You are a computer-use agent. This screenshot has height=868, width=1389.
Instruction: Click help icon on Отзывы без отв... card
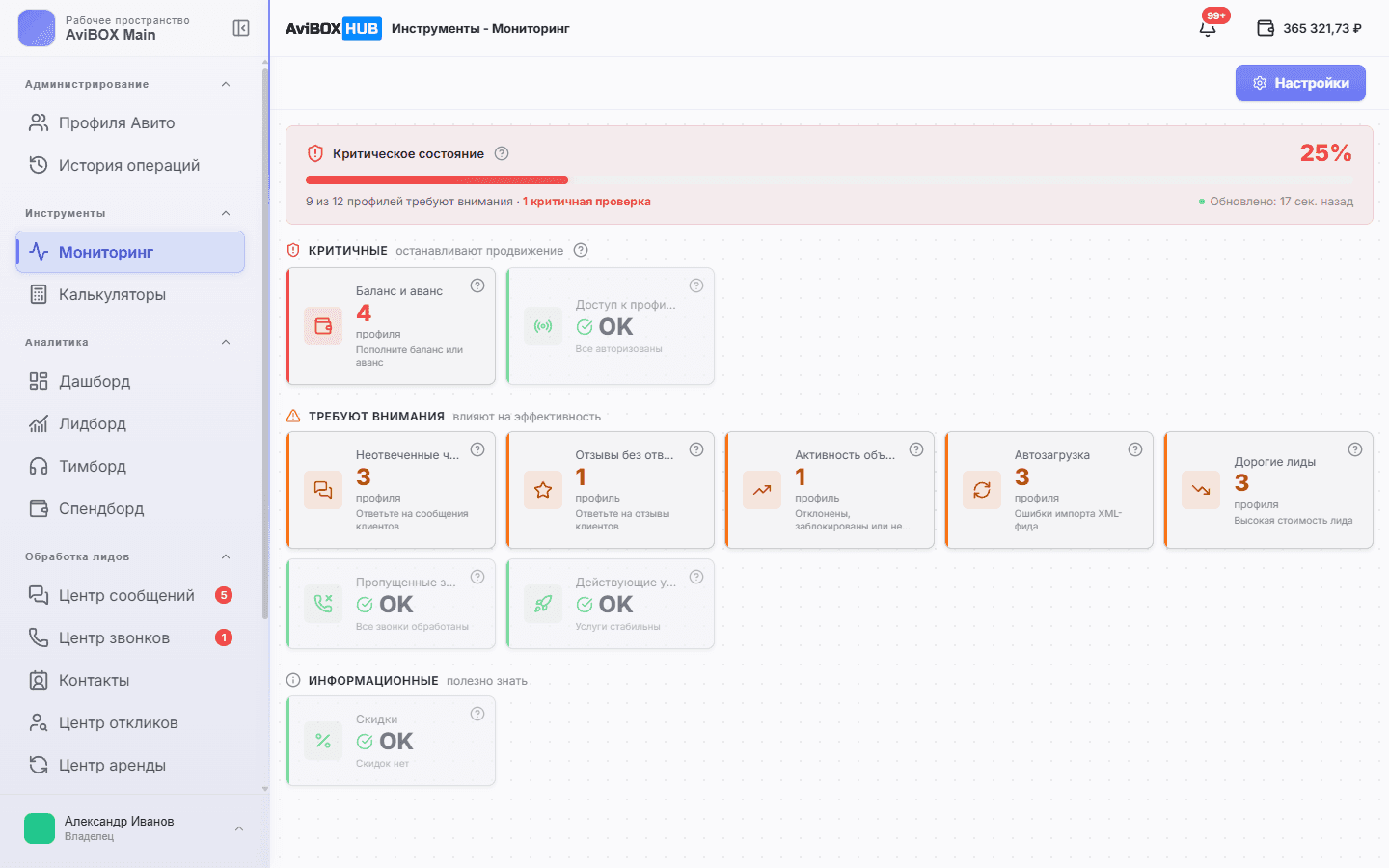(x=696, y=449)
